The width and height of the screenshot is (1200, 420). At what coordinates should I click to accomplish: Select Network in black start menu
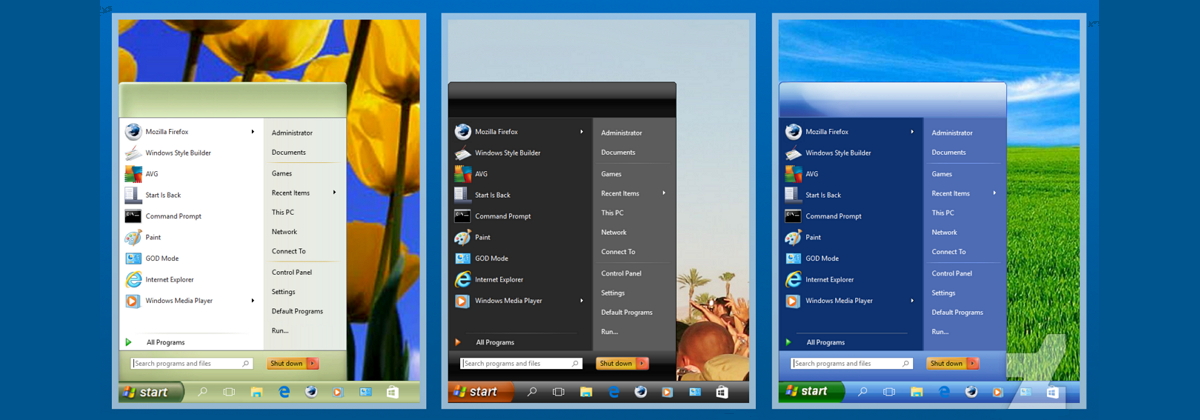pyautogui.click(x=614, y=232)
